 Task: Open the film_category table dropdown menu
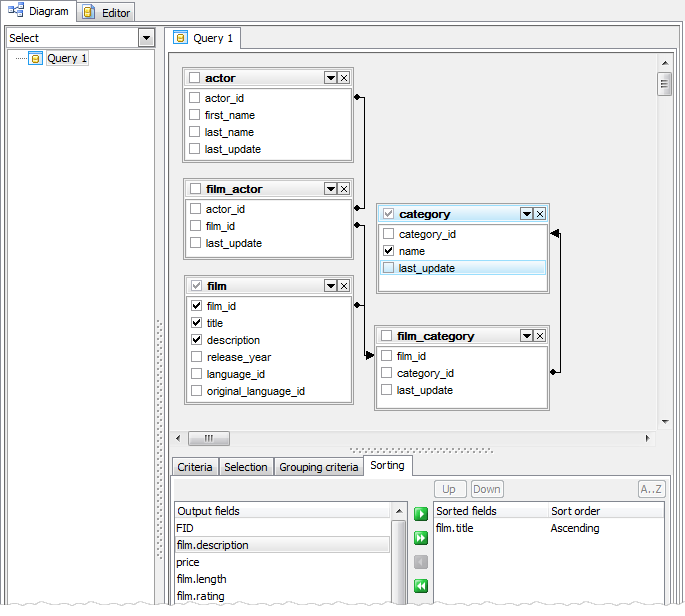coord(527,336)
